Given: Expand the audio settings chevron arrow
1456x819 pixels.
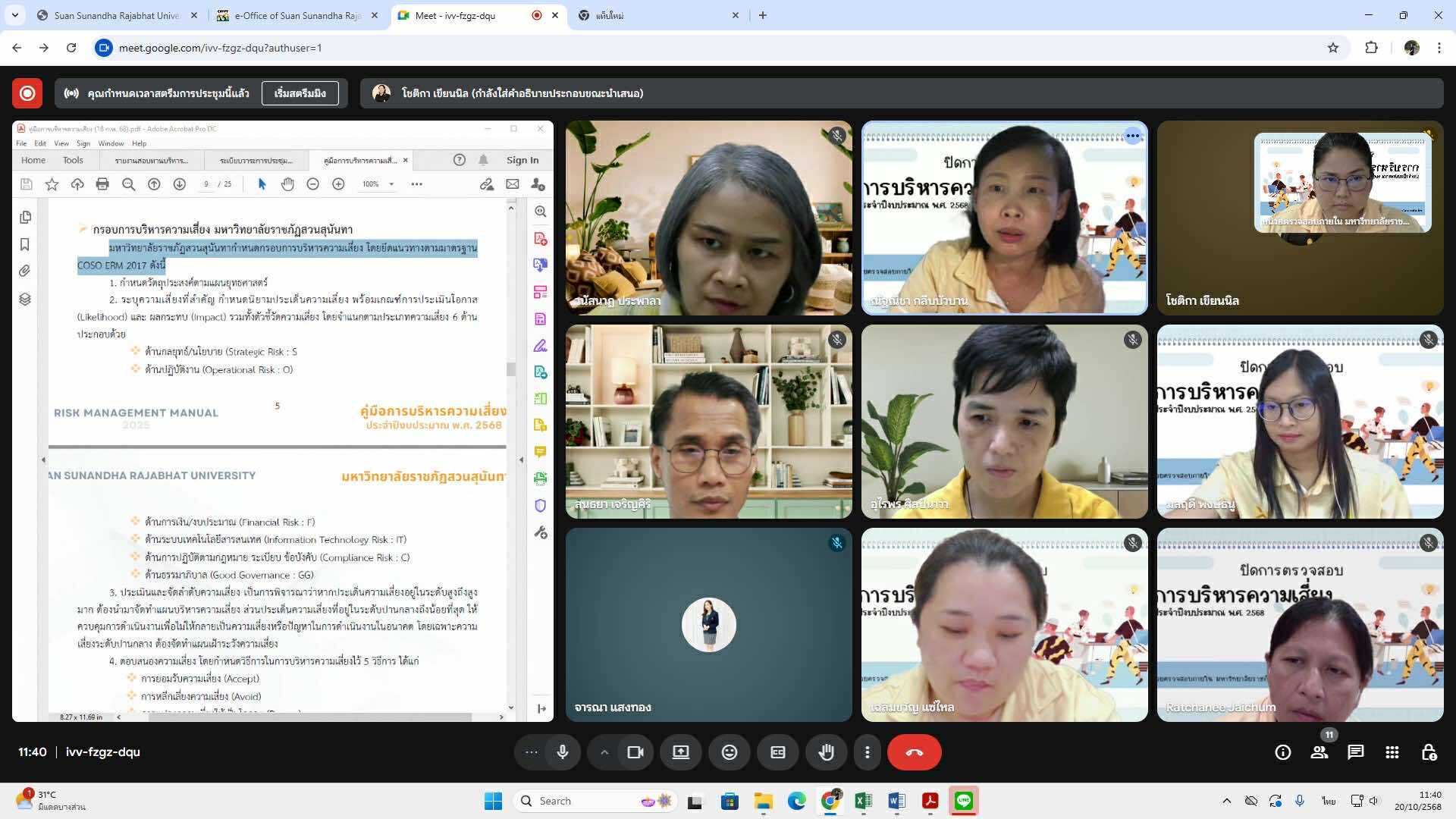Looking at the screenshot, I should (604, 752).
